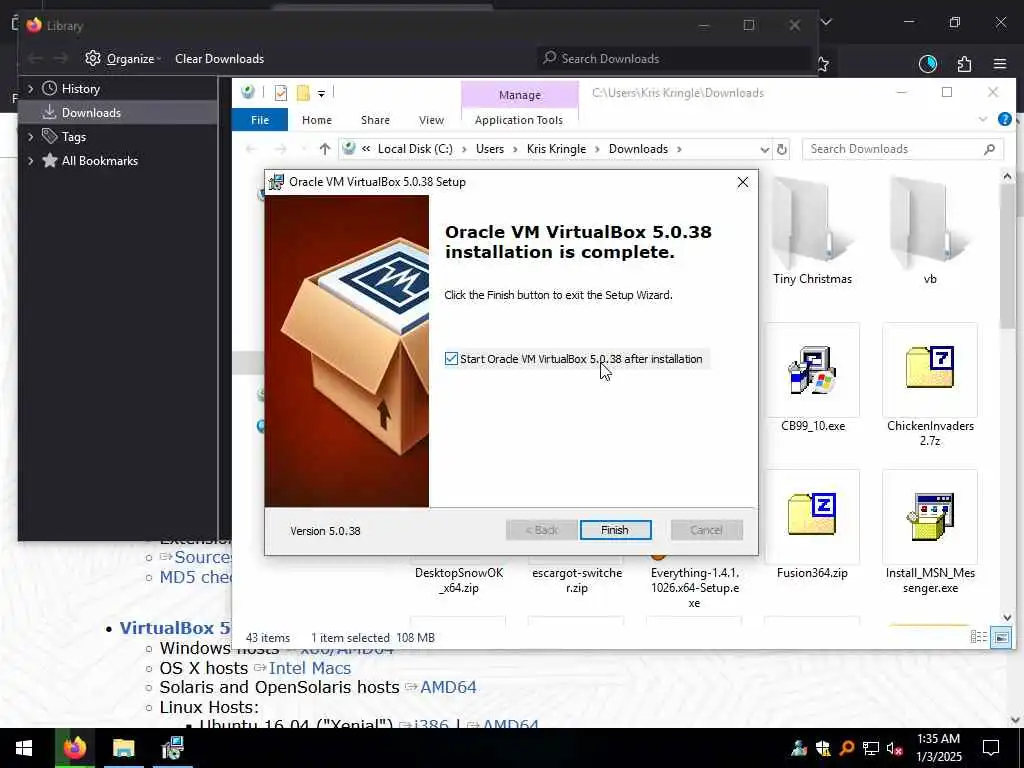Click Users in the address breadcrumb
Screen dimensions: 1024x768
pos(490,149)
